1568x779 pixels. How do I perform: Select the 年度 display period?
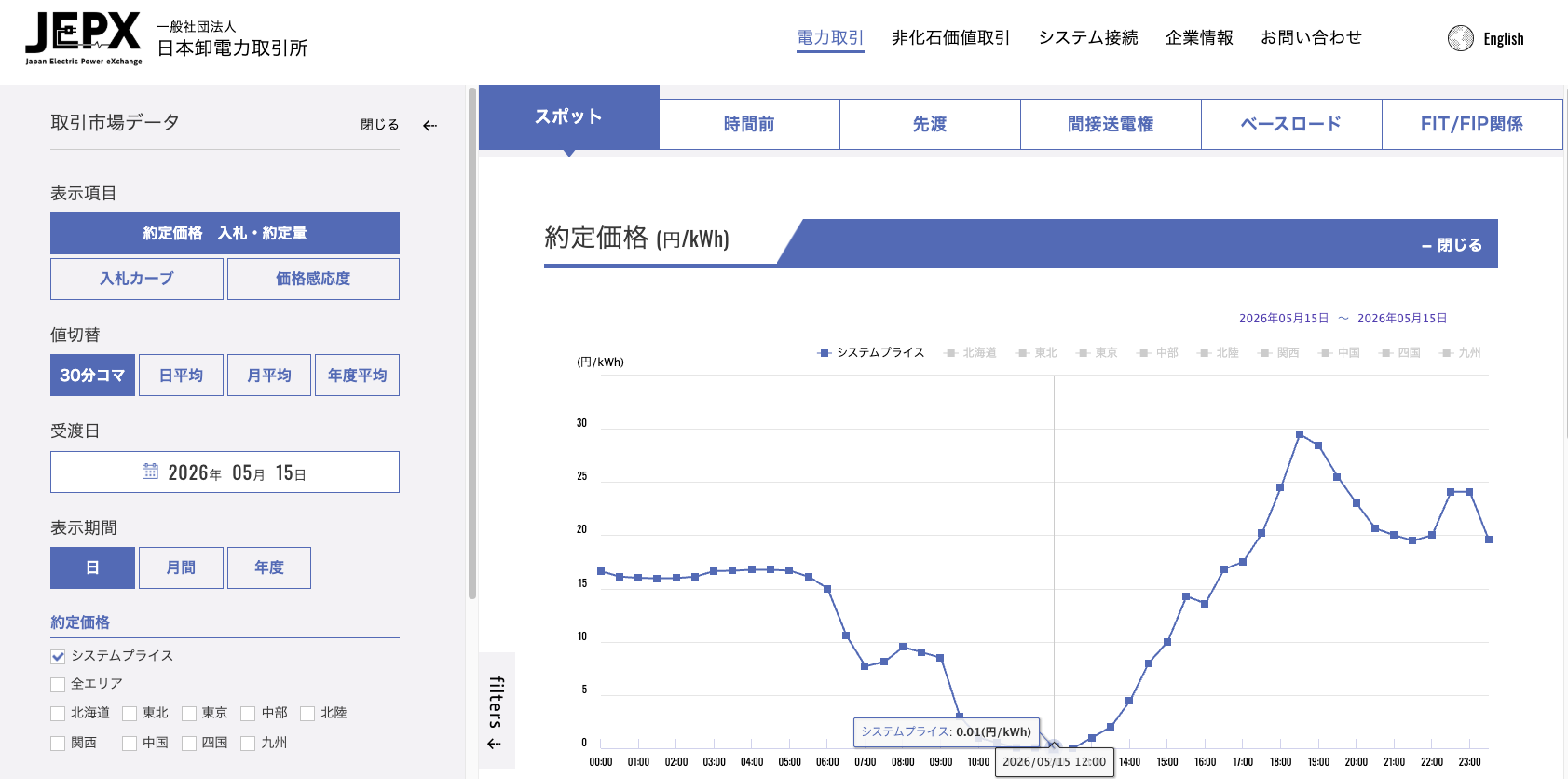point(269,567)
